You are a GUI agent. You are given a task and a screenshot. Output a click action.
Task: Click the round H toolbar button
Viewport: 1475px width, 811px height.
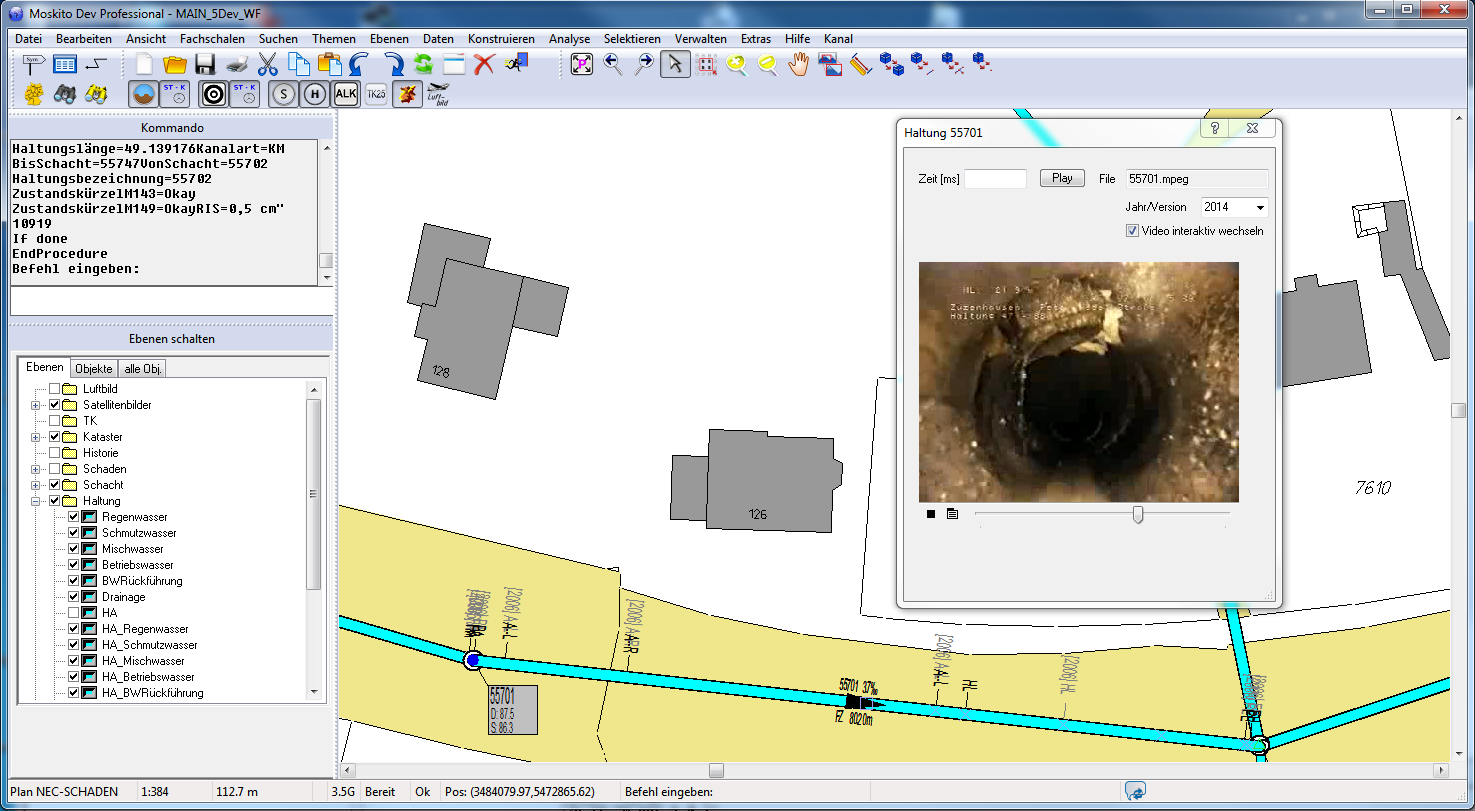pyautogui.click(x=315, y=94)
